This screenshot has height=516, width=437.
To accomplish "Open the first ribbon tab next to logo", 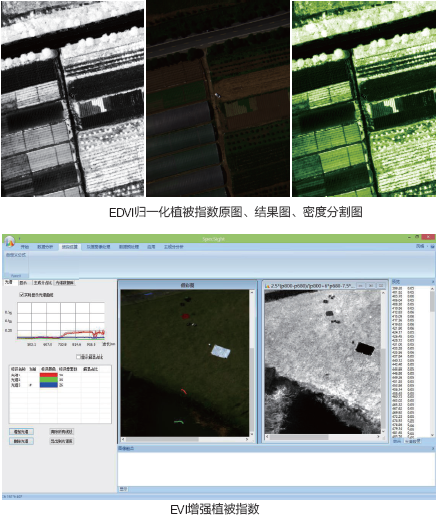I will click(x=25, y=247).
